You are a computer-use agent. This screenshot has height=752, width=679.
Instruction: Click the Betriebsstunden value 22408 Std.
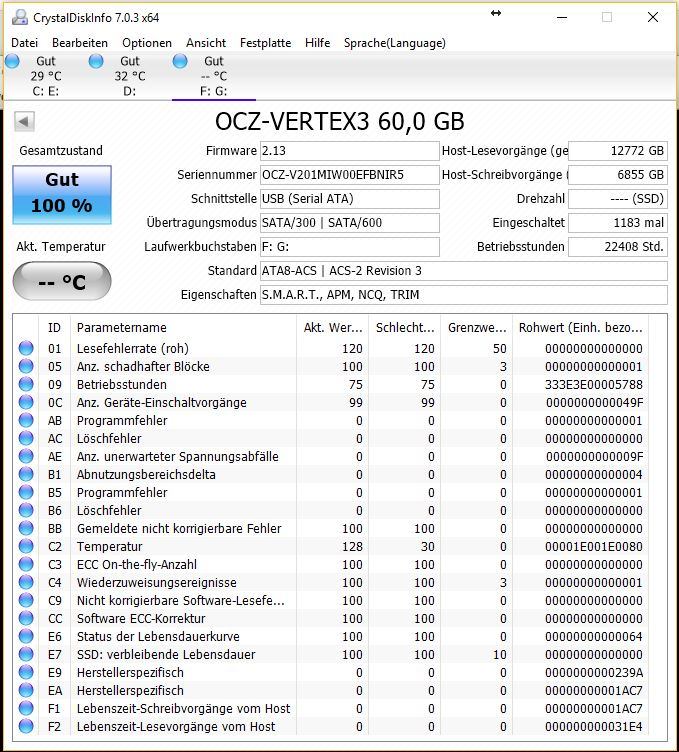click(618, 247)
